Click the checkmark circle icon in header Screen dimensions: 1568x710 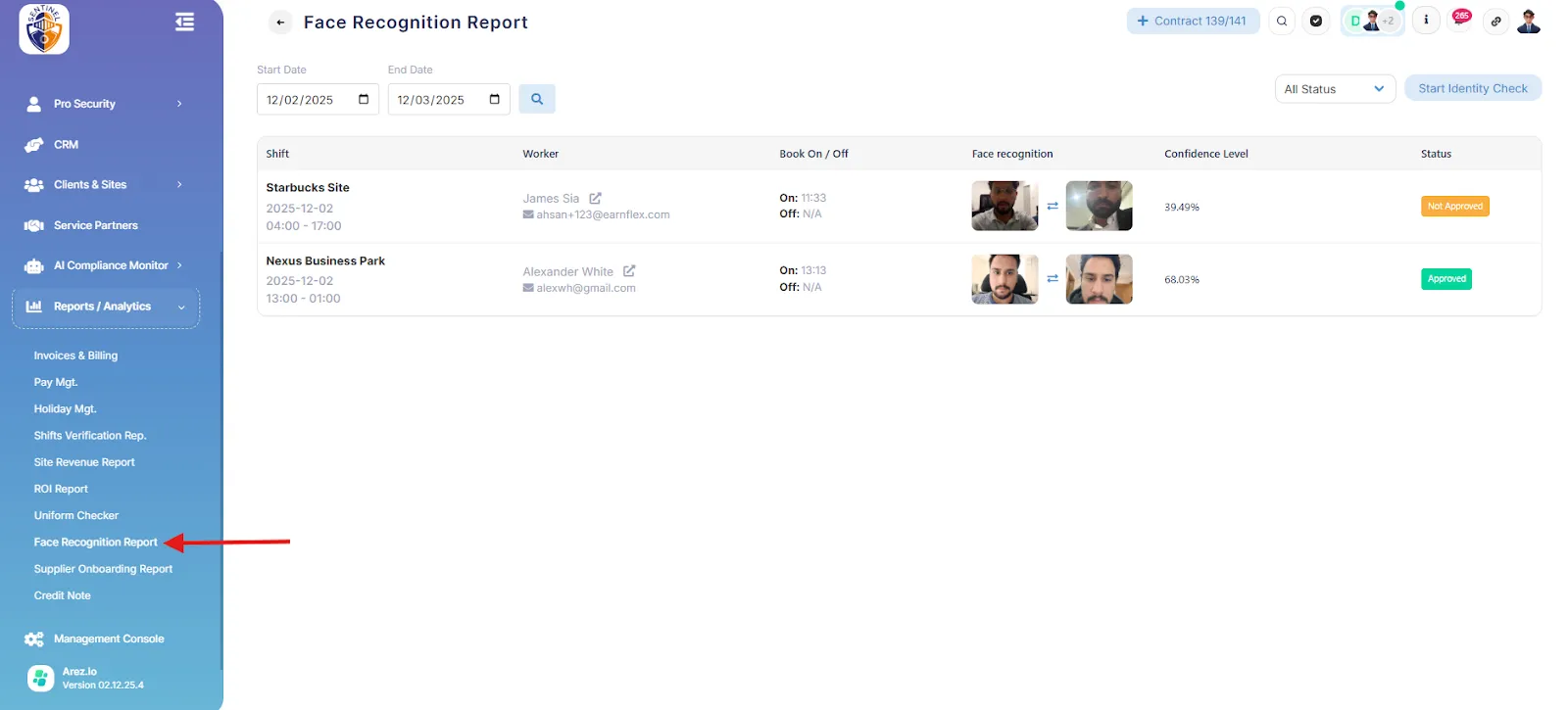point(1315,21)
